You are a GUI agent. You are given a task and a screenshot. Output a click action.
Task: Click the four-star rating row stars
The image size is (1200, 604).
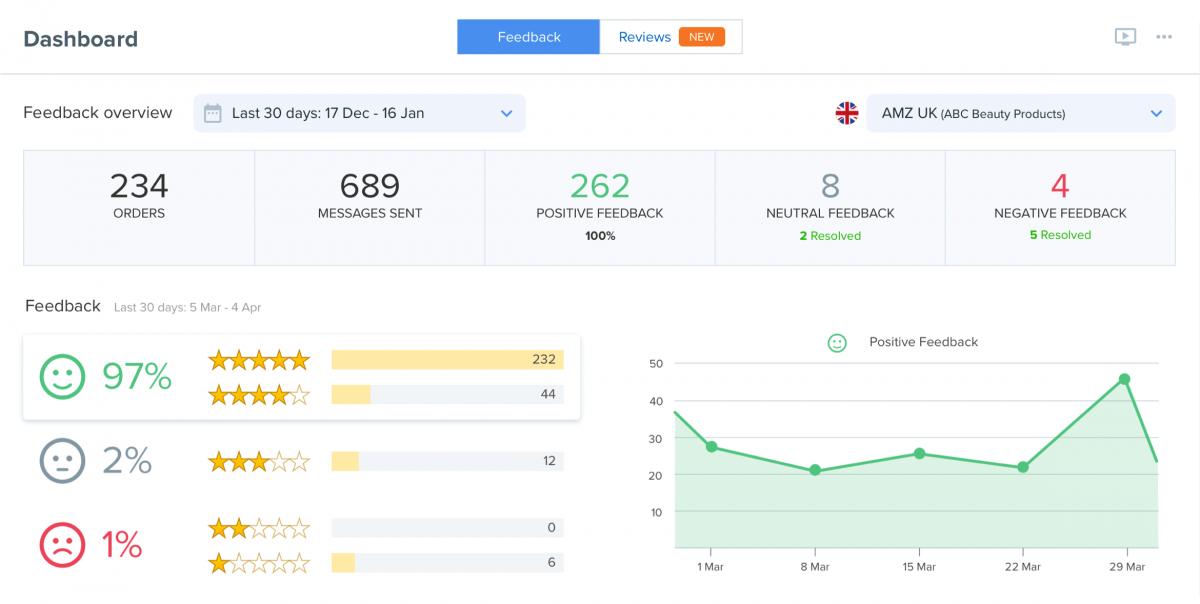click(x=259, y=395)
